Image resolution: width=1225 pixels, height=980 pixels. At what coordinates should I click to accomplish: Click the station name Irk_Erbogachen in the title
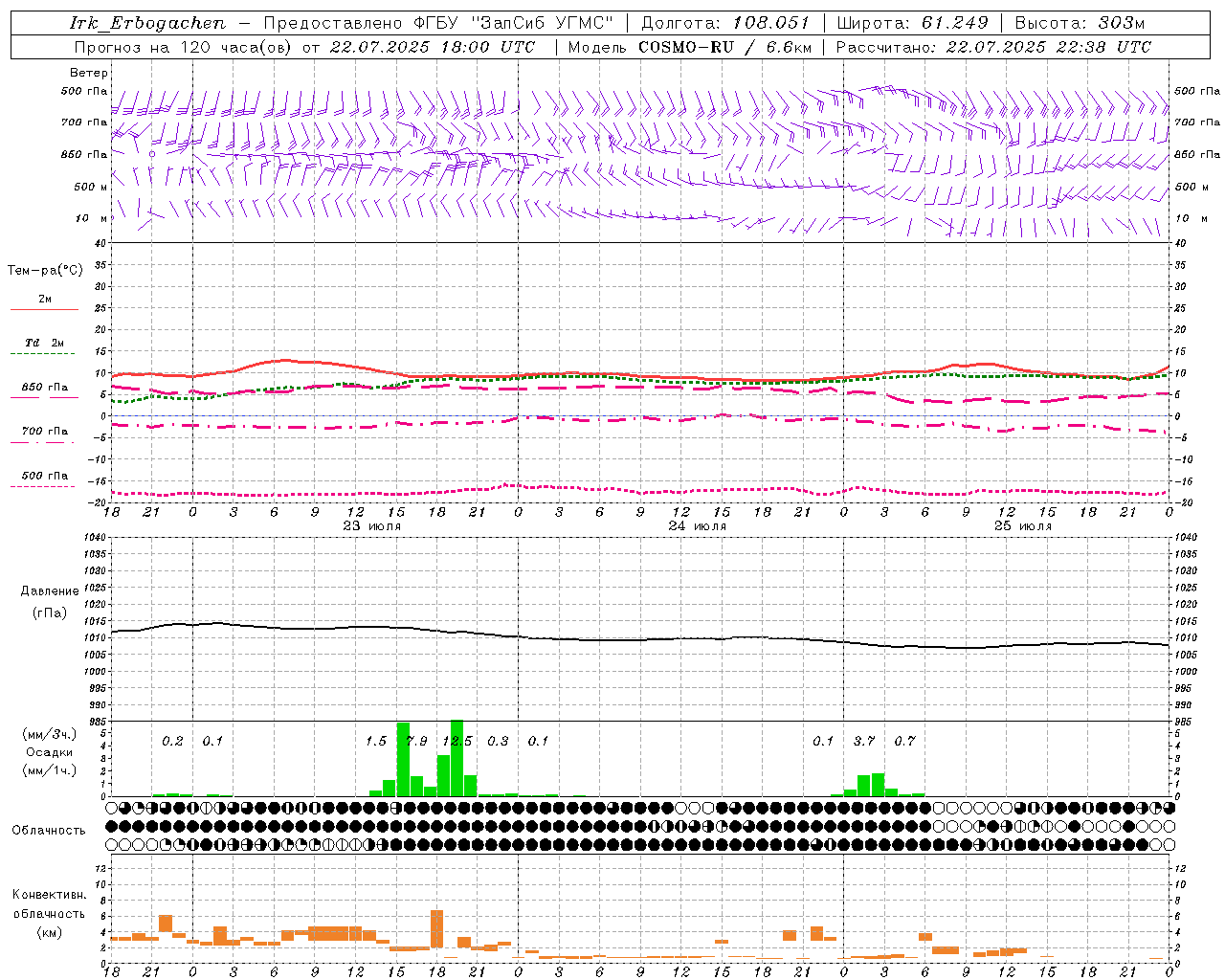coord(148,23)
